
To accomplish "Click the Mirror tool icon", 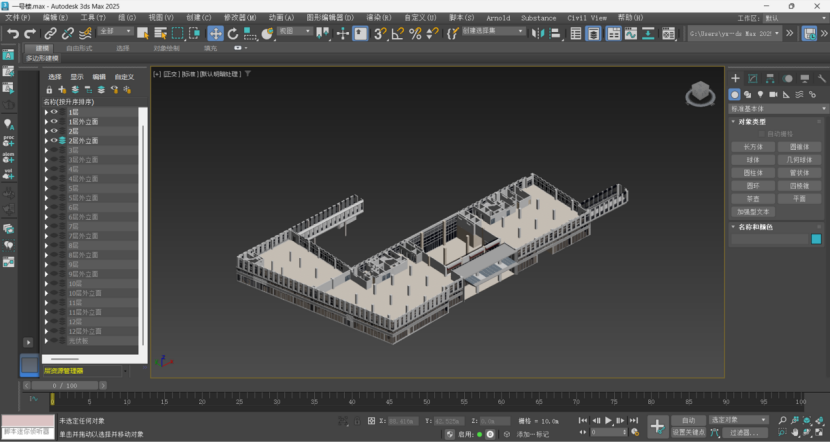I will (x=538, y=33).
